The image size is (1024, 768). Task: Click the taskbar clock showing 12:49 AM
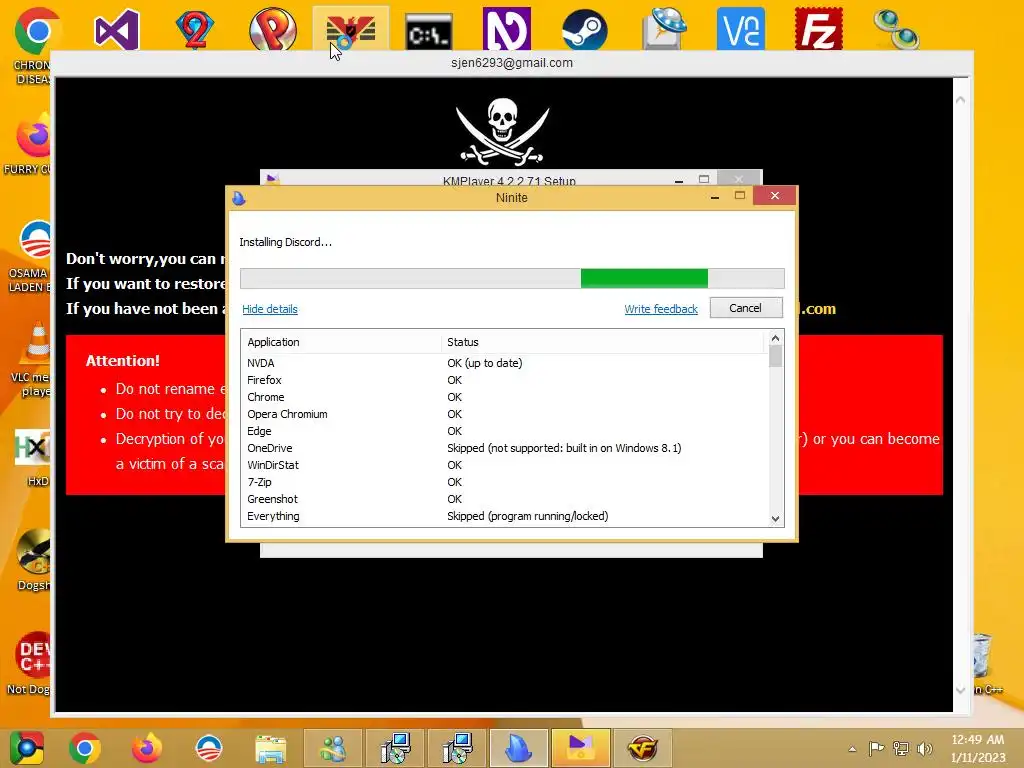978,748
